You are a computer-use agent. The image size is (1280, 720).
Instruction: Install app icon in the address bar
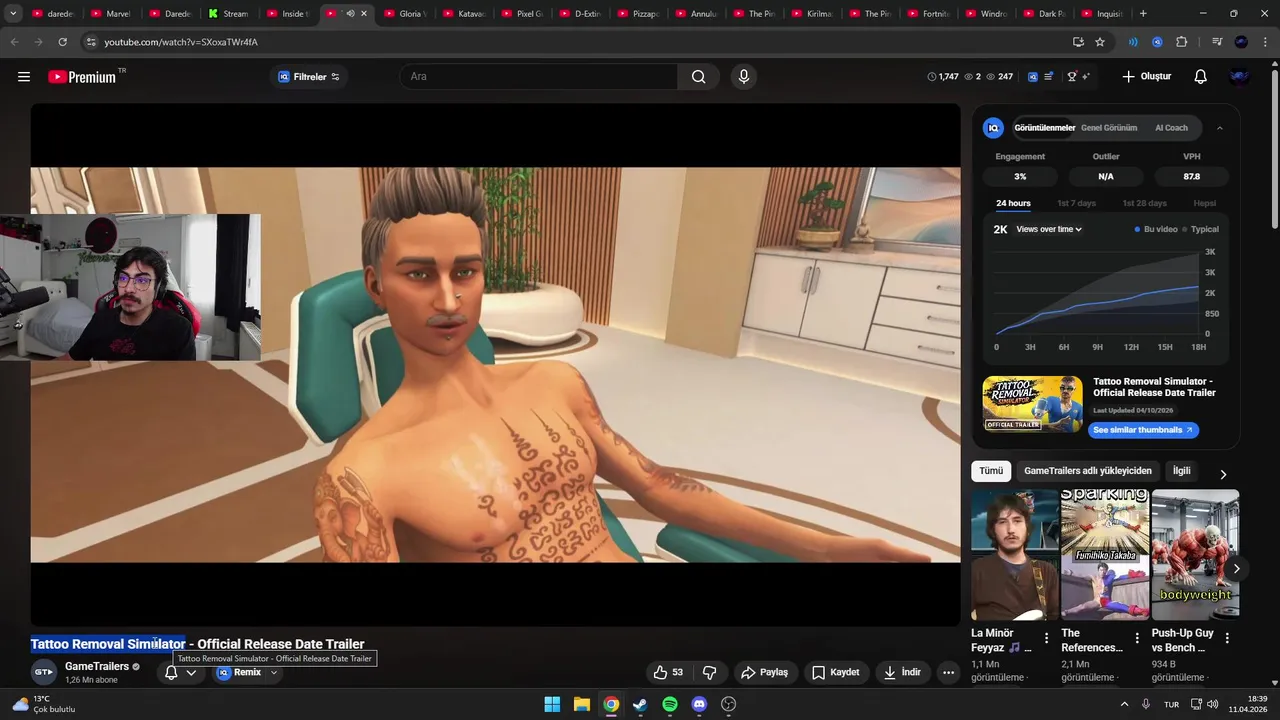[1078, 42]
